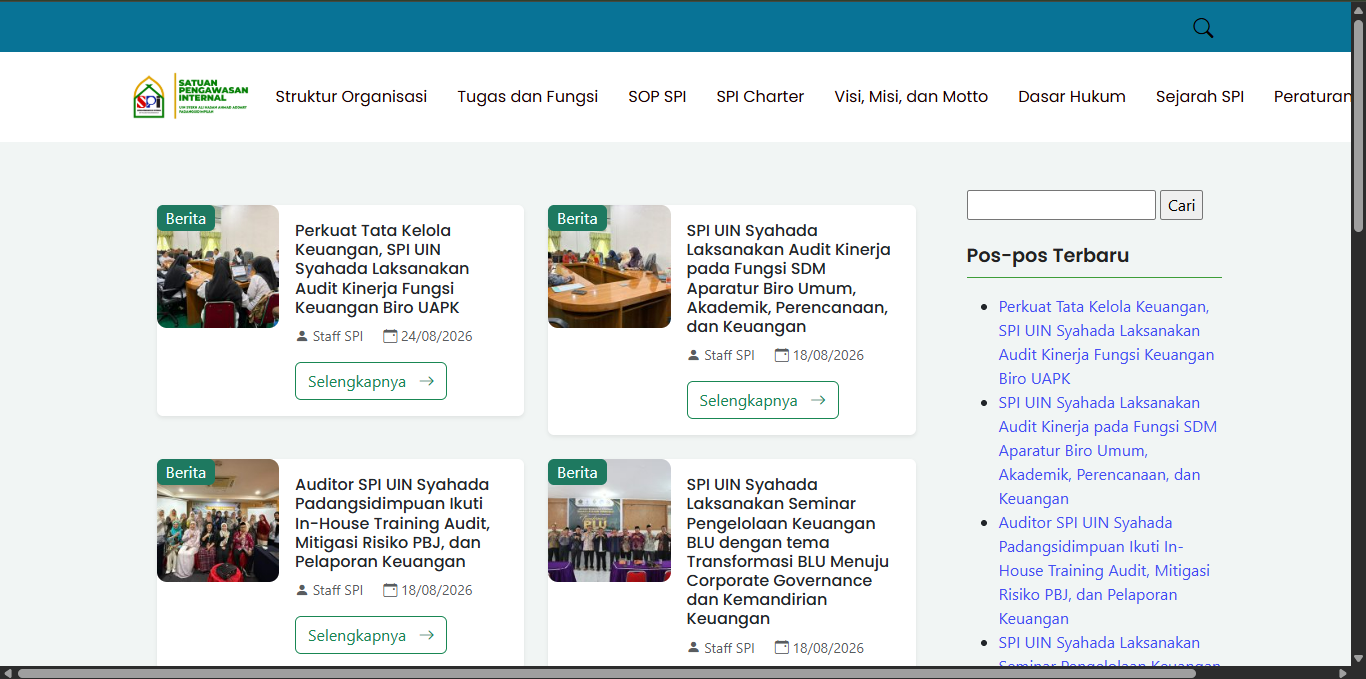The image size is (1366, 679).
Task: Click arrow icon in Audit Kinerja SDM Selengkapnya button
Action: (818, 400)
